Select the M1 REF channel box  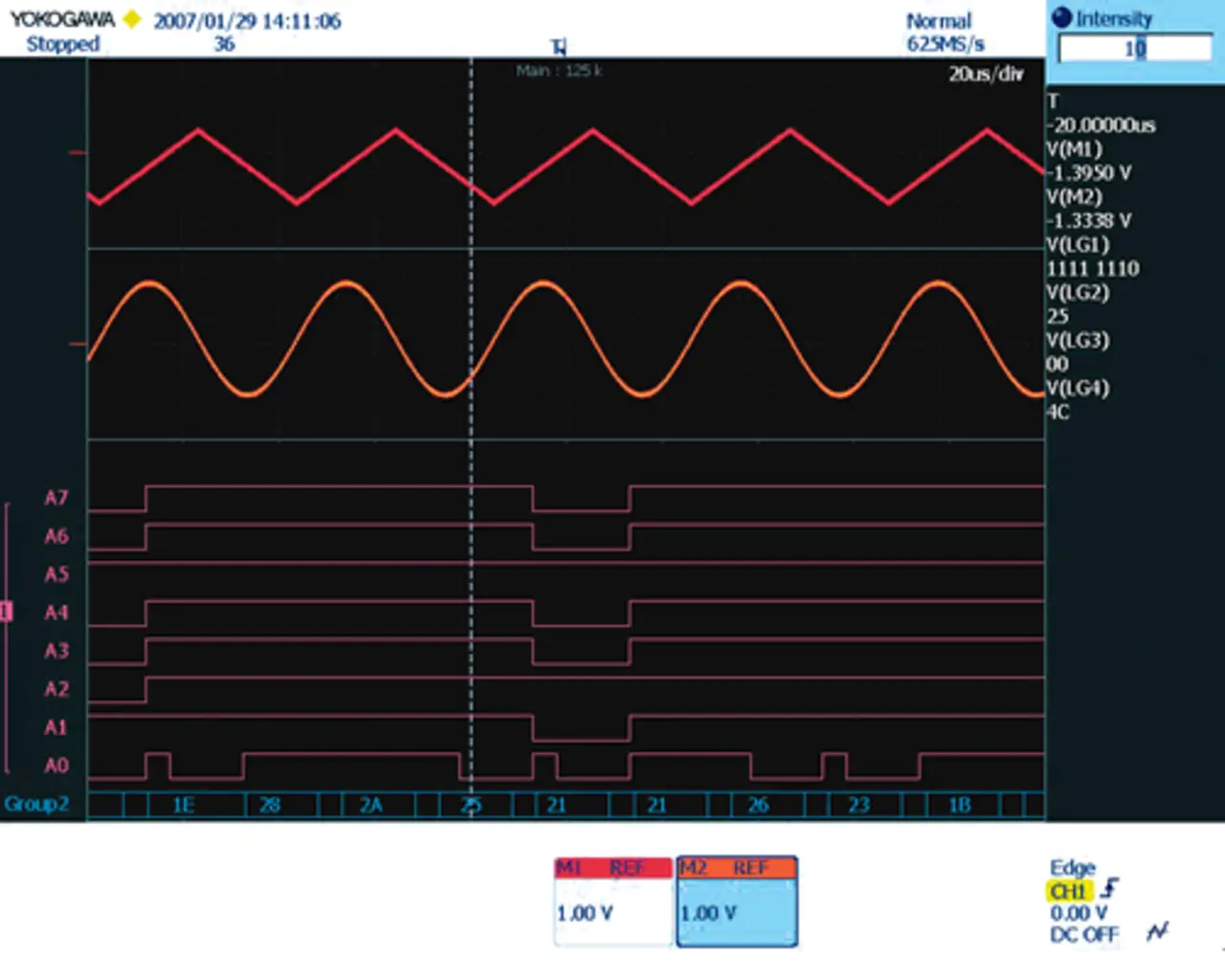tap(613, 902)
